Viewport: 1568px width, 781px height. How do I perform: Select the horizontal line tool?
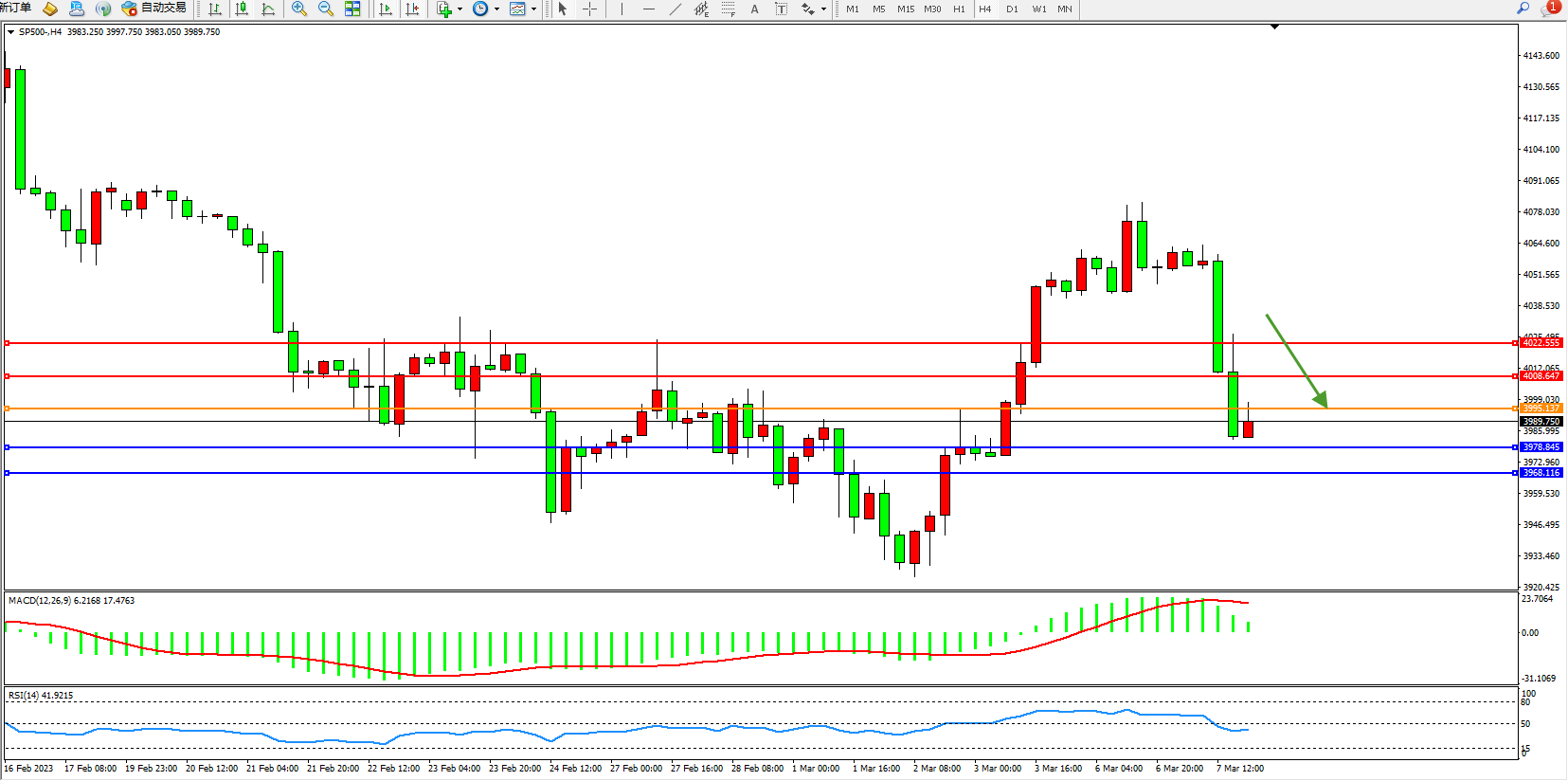[648, 9]
